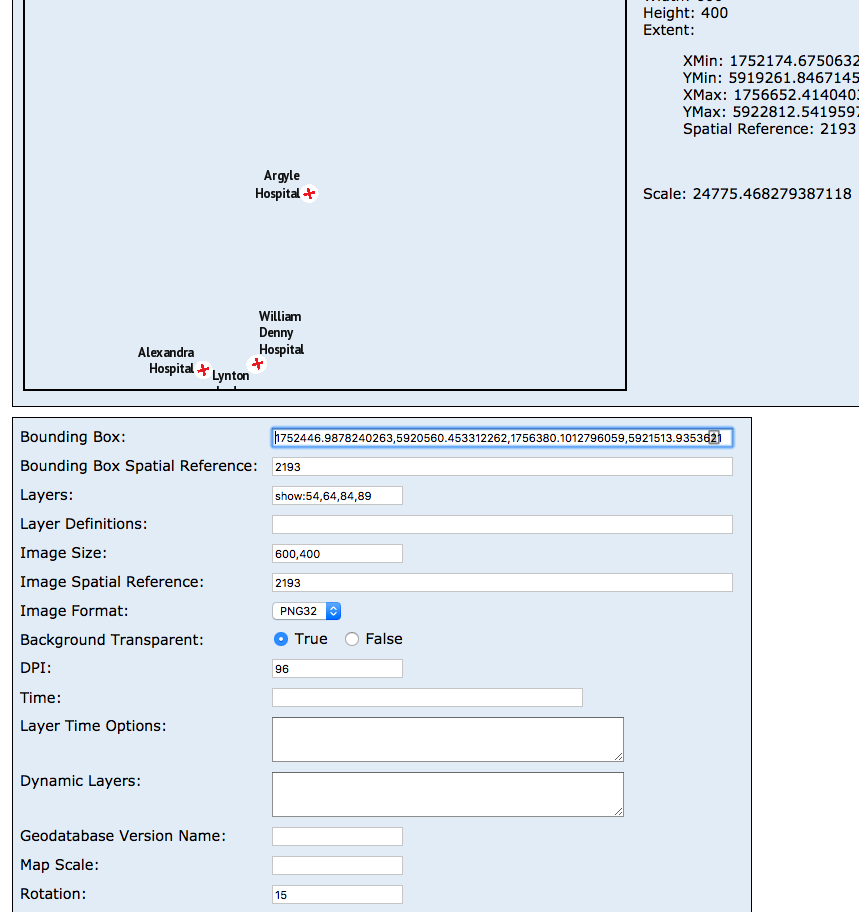Click the YMax extent value
The width and height of the screenshot is (859, 912).
coord(796,112)
